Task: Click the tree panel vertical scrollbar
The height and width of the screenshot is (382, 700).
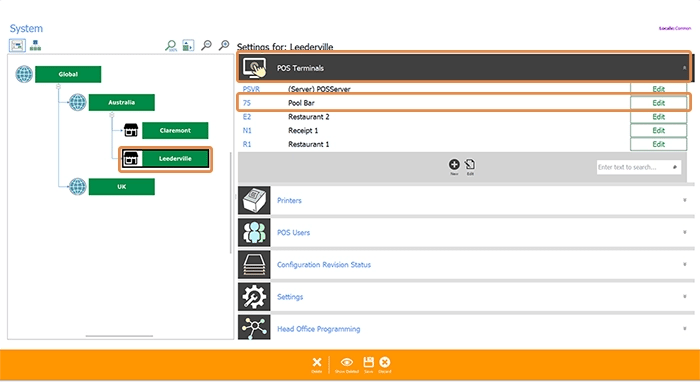Action: 230,203
